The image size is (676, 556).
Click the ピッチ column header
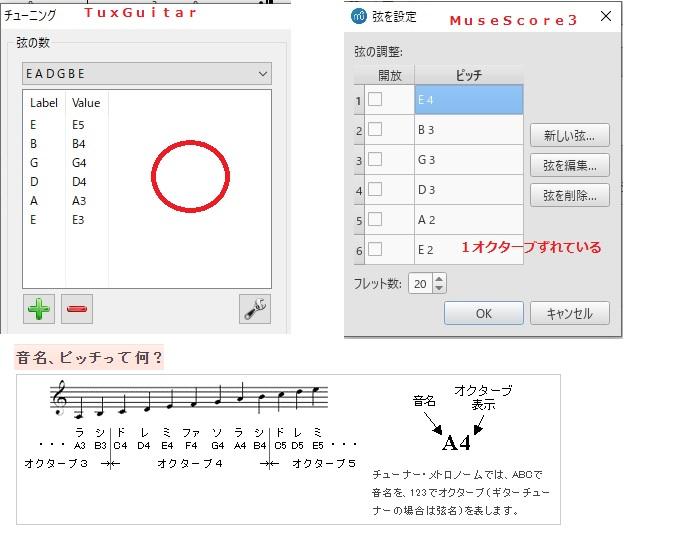469,75
